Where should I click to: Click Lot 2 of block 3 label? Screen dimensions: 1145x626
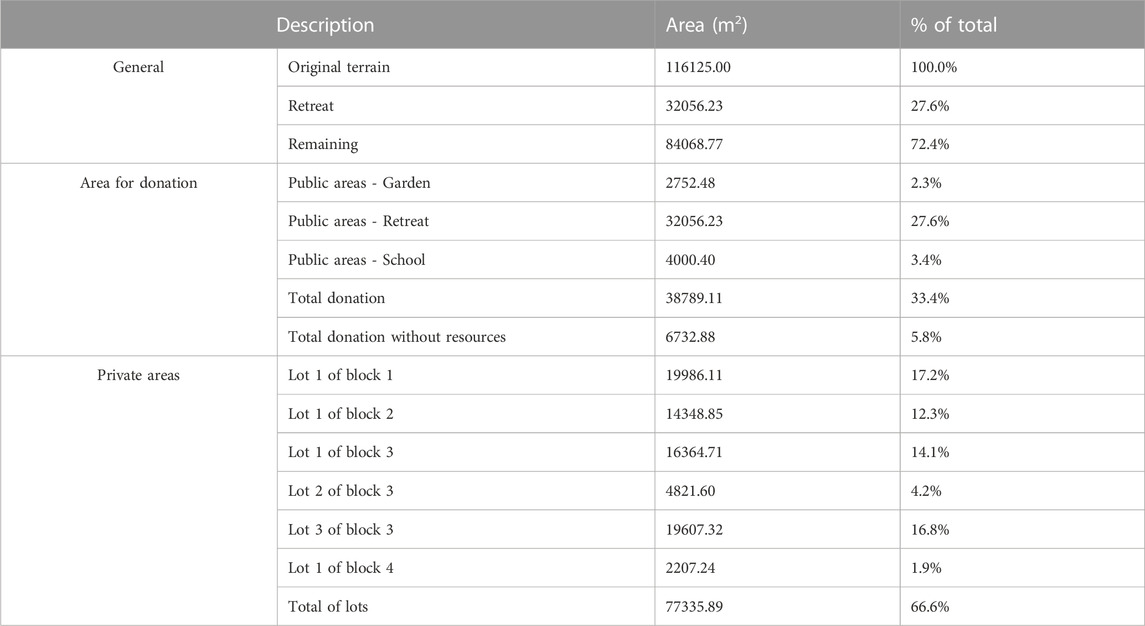340,491
